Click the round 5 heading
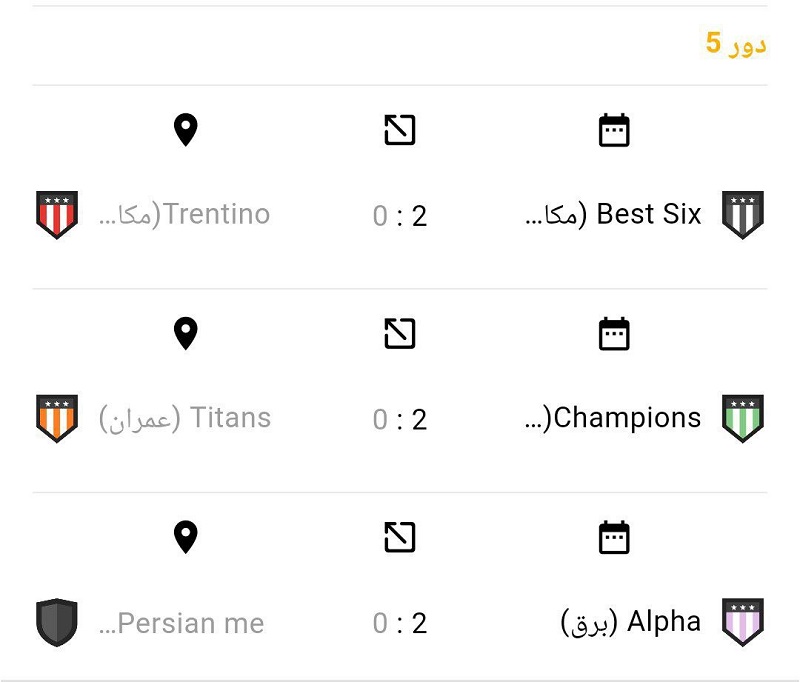The image size is (800, 682). pyautogui.click(x=736, y=44)
